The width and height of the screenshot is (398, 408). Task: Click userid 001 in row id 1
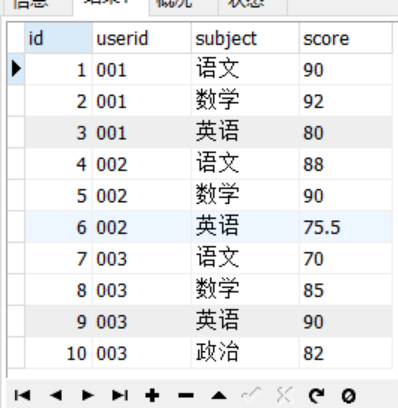coord(142,69)
